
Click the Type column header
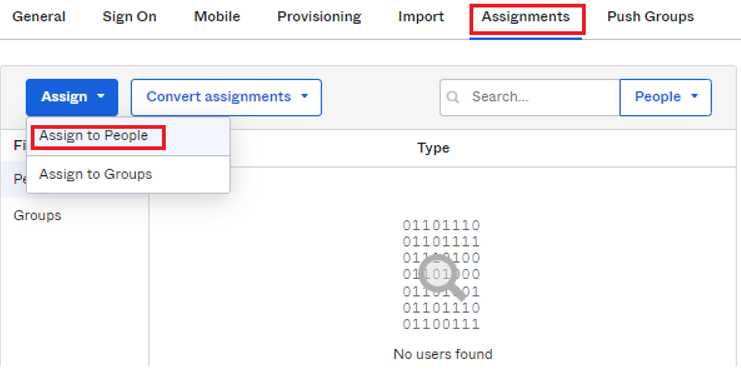click(x=433, y=148)
